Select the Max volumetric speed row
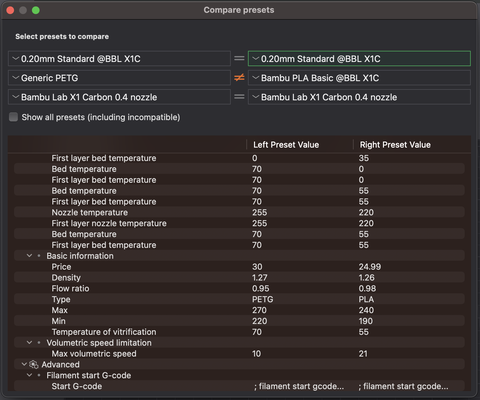The height and width of the screenshot is (400, 480). (239, 354)
